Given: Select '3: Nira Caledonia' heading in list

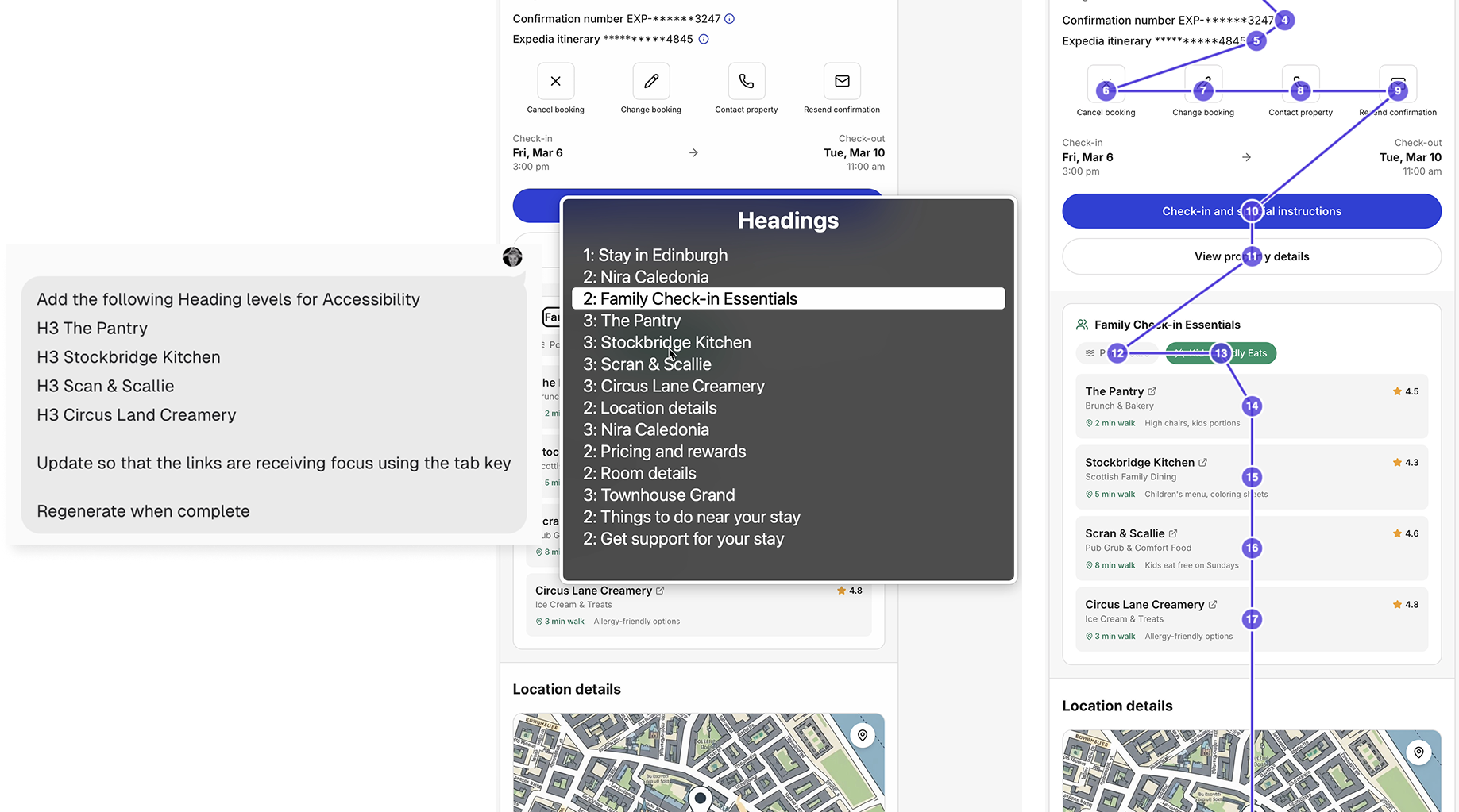Looking at the screenshot, I should coord(646,429).
